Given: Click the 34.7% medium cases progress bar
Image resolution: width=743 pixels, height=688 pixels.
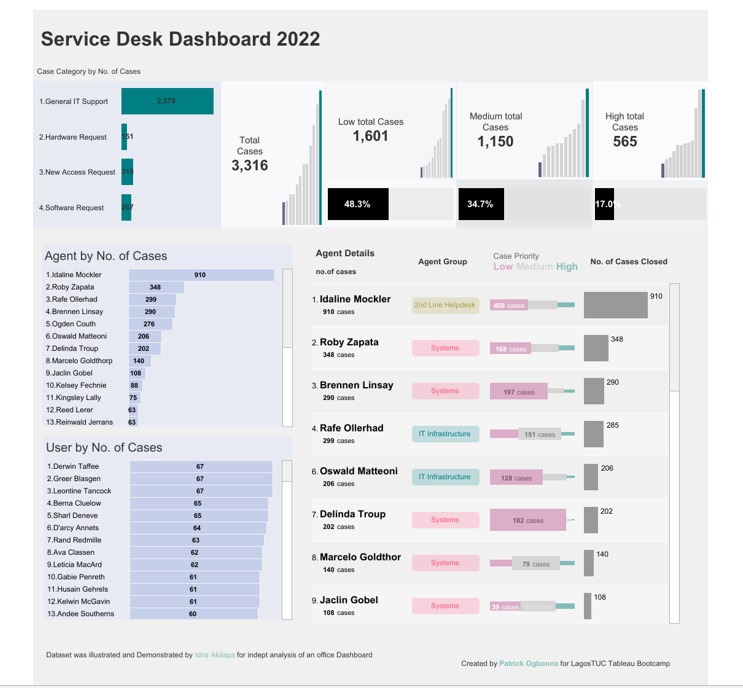Looking at the screenshot, I should (481, 204).
